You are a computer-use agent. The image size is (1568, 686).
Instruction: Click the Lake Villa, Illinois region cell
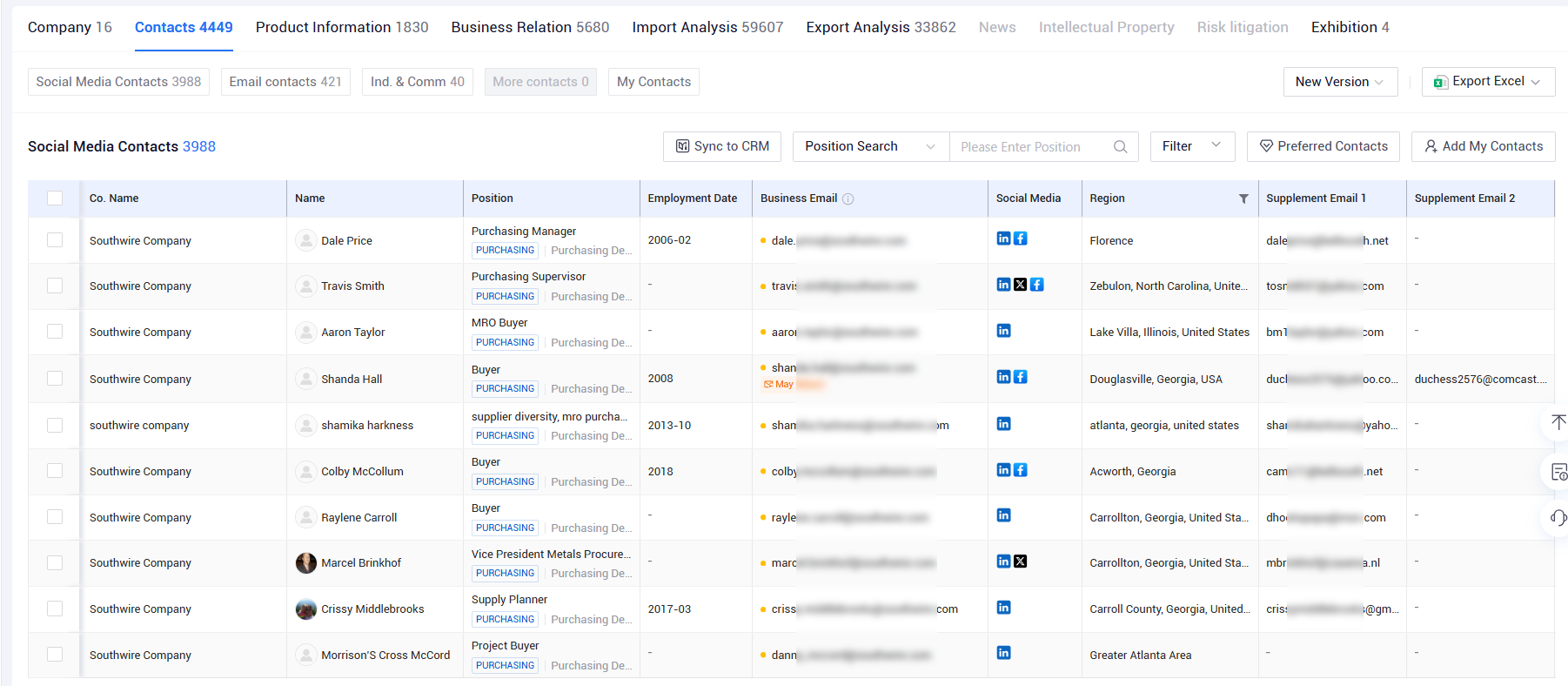click(1169, 333)
